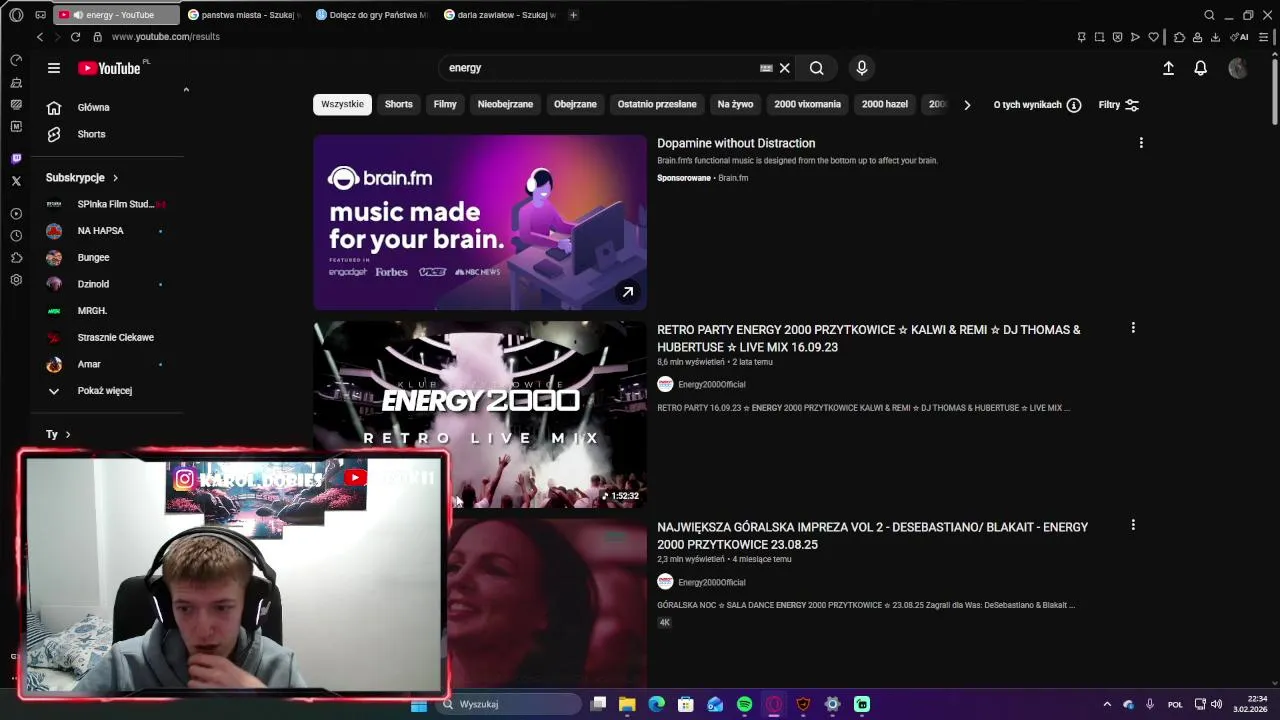Search tabs with the title bar magnifier
Screen dimensions: 1280x720
pos(1209,15)
